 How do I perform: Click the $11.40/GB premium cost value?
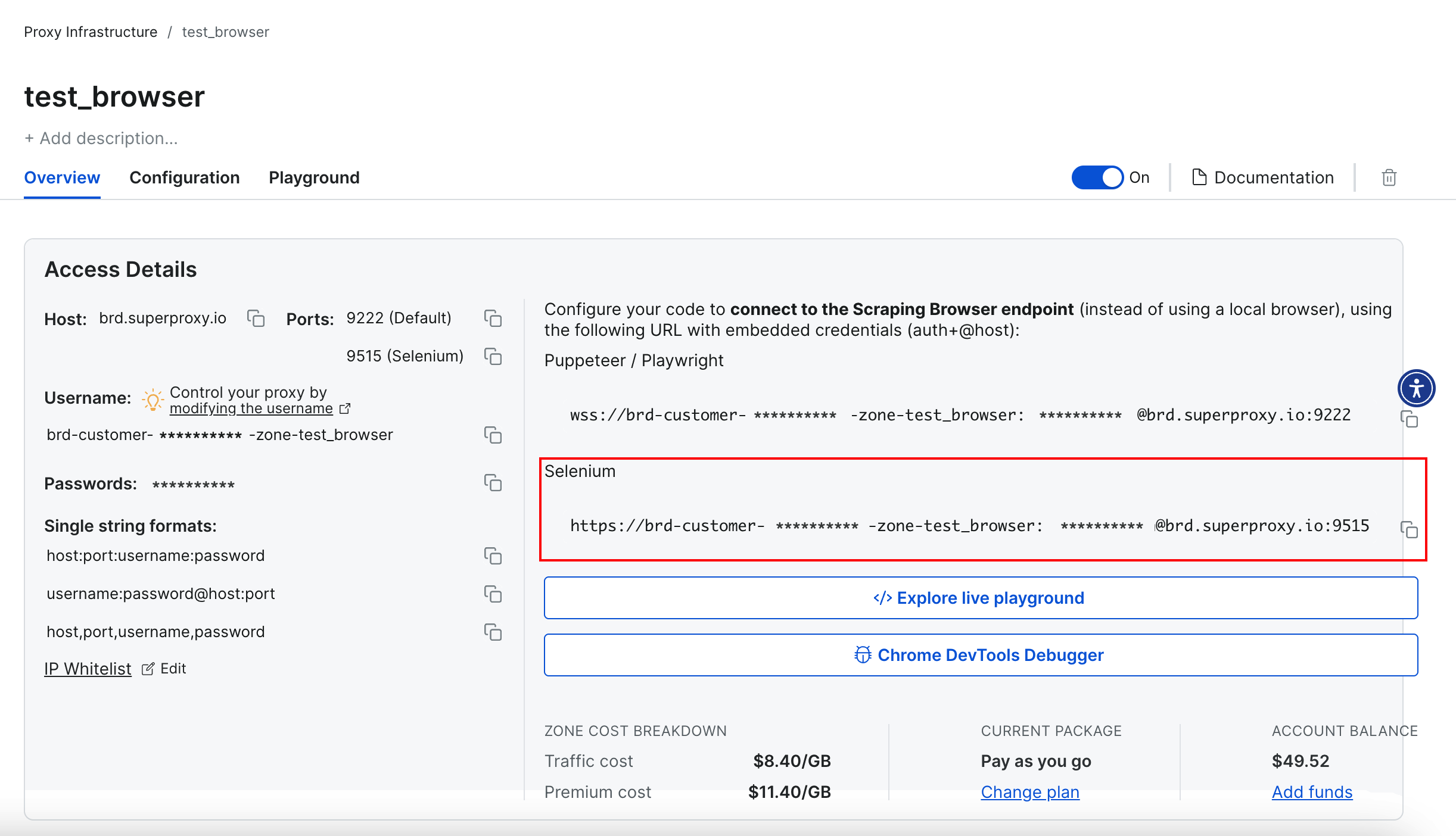pyautogui.click(x=789, y=792)
